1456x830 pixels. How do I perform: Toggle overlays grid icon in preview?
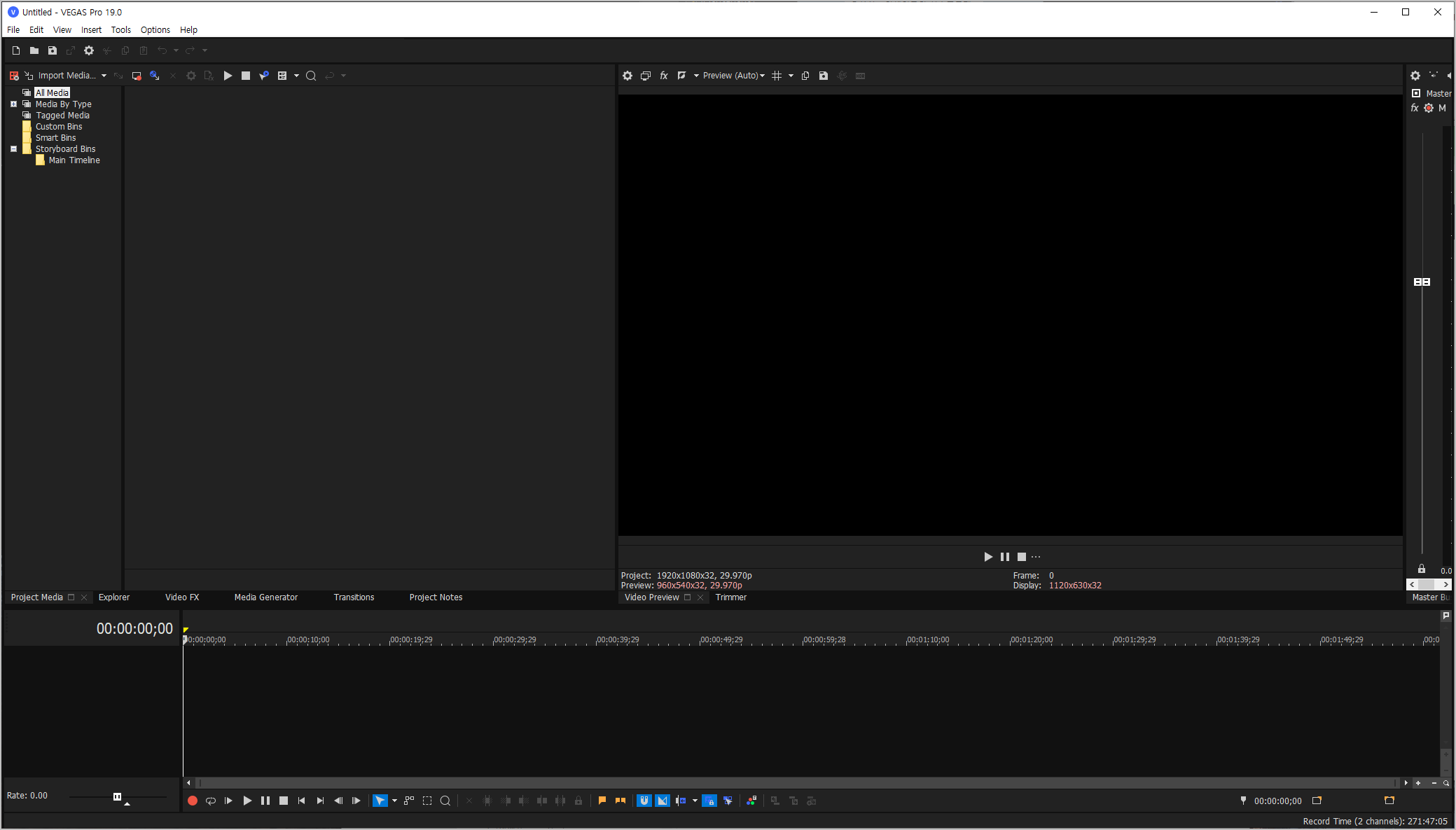click(777, 76)
